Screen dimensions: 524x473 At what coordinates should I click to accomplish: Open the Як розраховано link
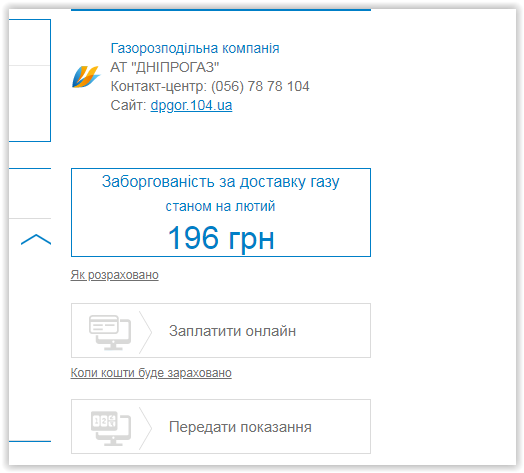click(x=114, y=275)
